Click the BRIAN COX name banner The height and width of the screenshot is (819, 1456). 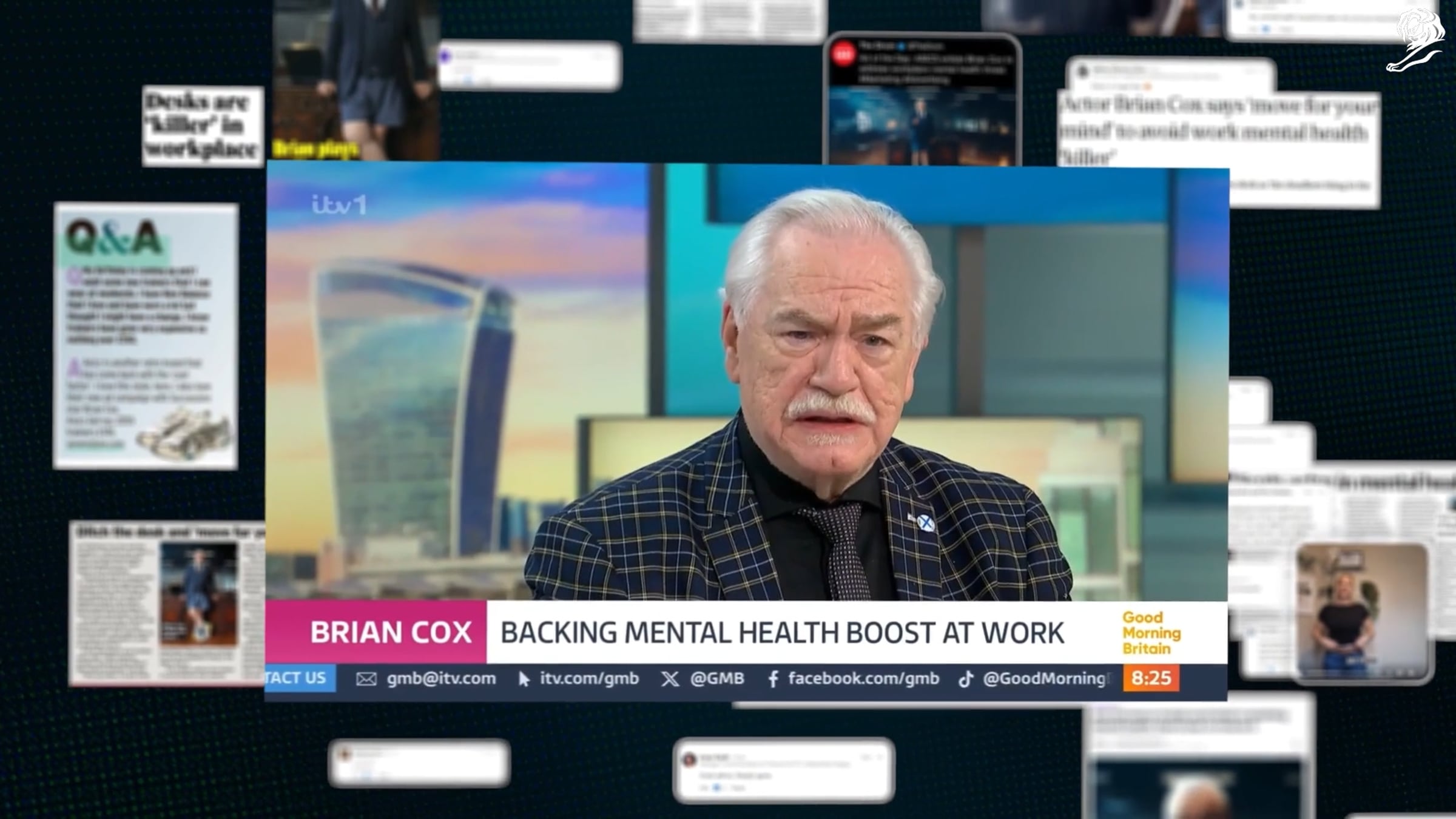[x=376, y=632]
